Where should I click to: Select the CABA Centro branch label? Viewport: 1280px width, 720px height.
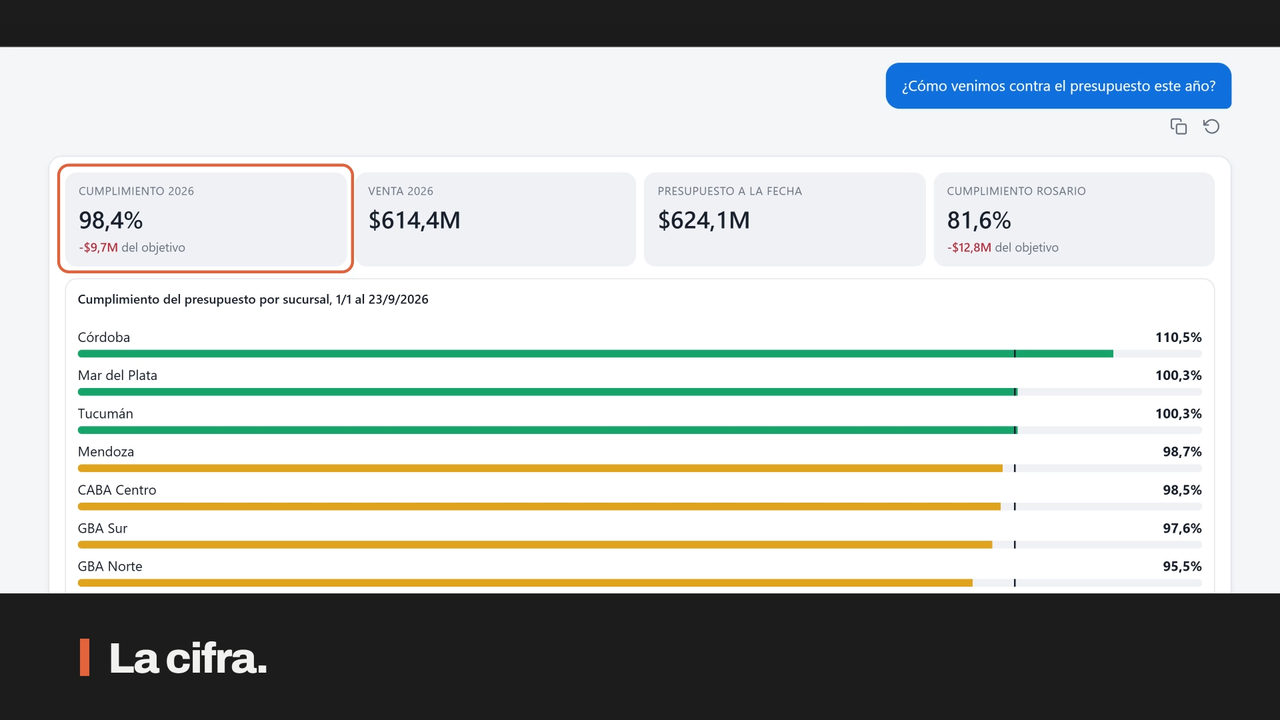point(117,490)
